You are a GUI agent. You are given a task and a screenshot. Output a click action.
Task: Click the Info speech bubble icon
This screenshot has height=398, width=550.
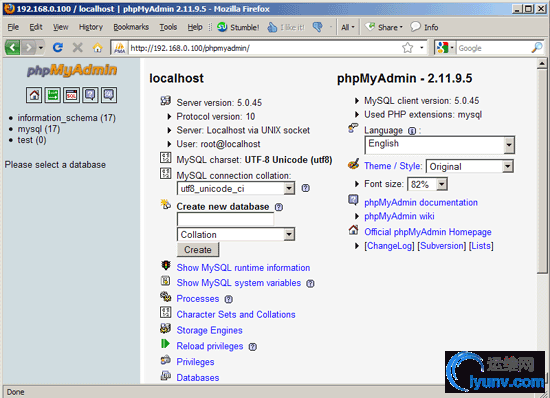coord(415,27)
